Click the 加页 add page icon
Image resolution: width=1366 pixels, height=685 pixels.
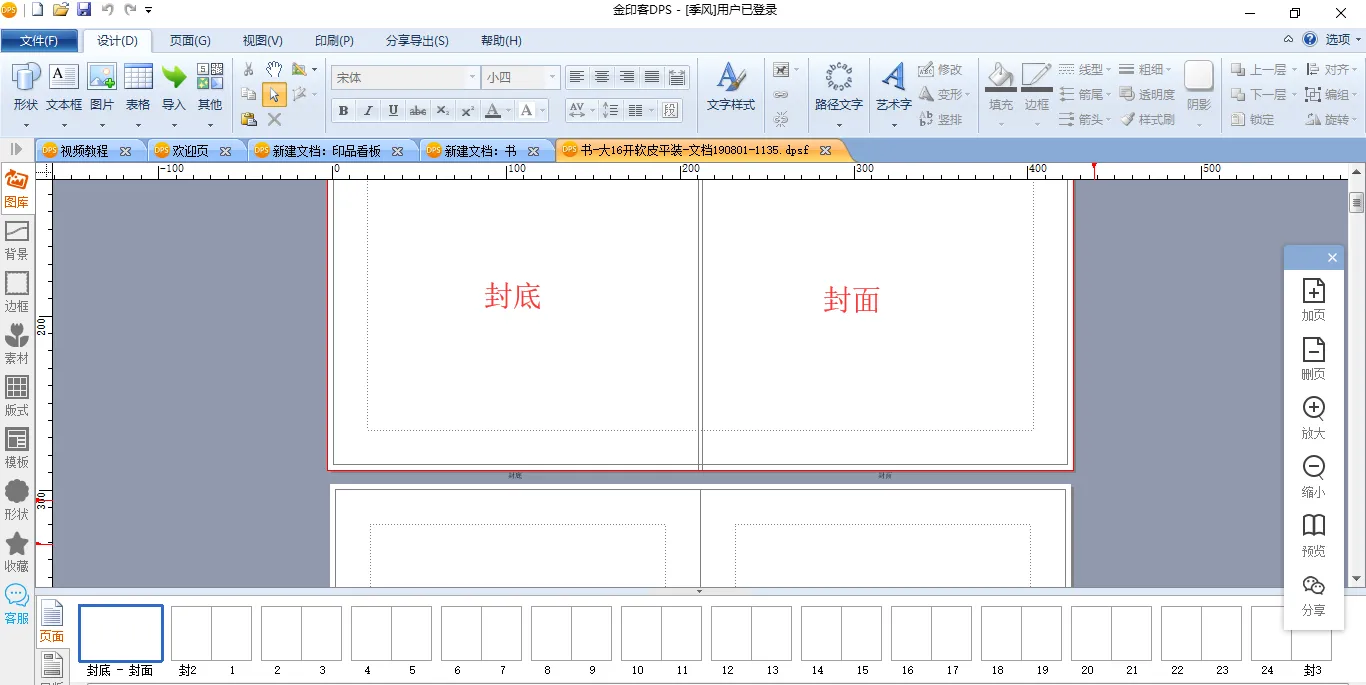tap(1313, 299)
